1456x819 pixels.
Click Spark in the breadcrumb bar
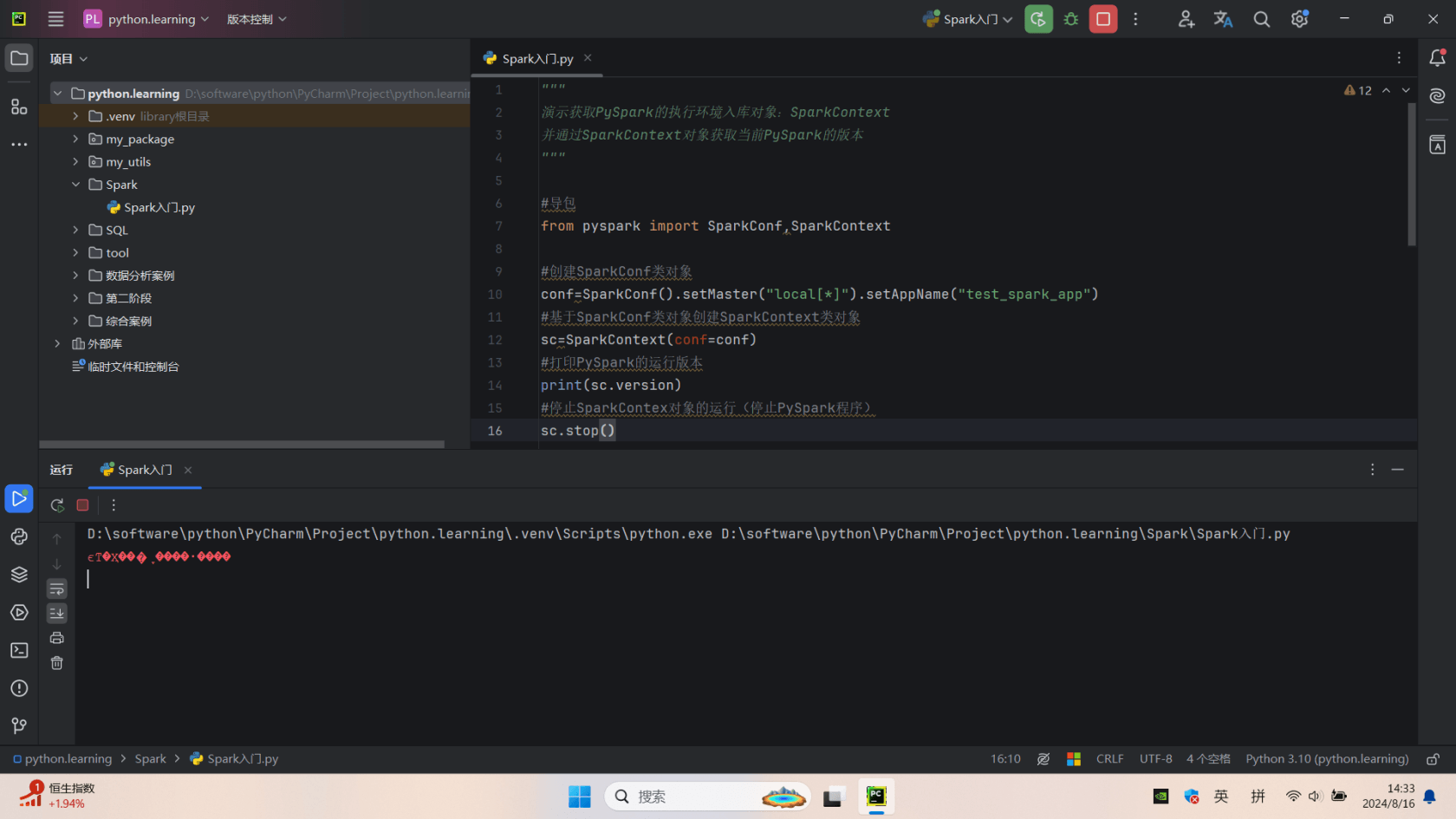click(150, 759)
